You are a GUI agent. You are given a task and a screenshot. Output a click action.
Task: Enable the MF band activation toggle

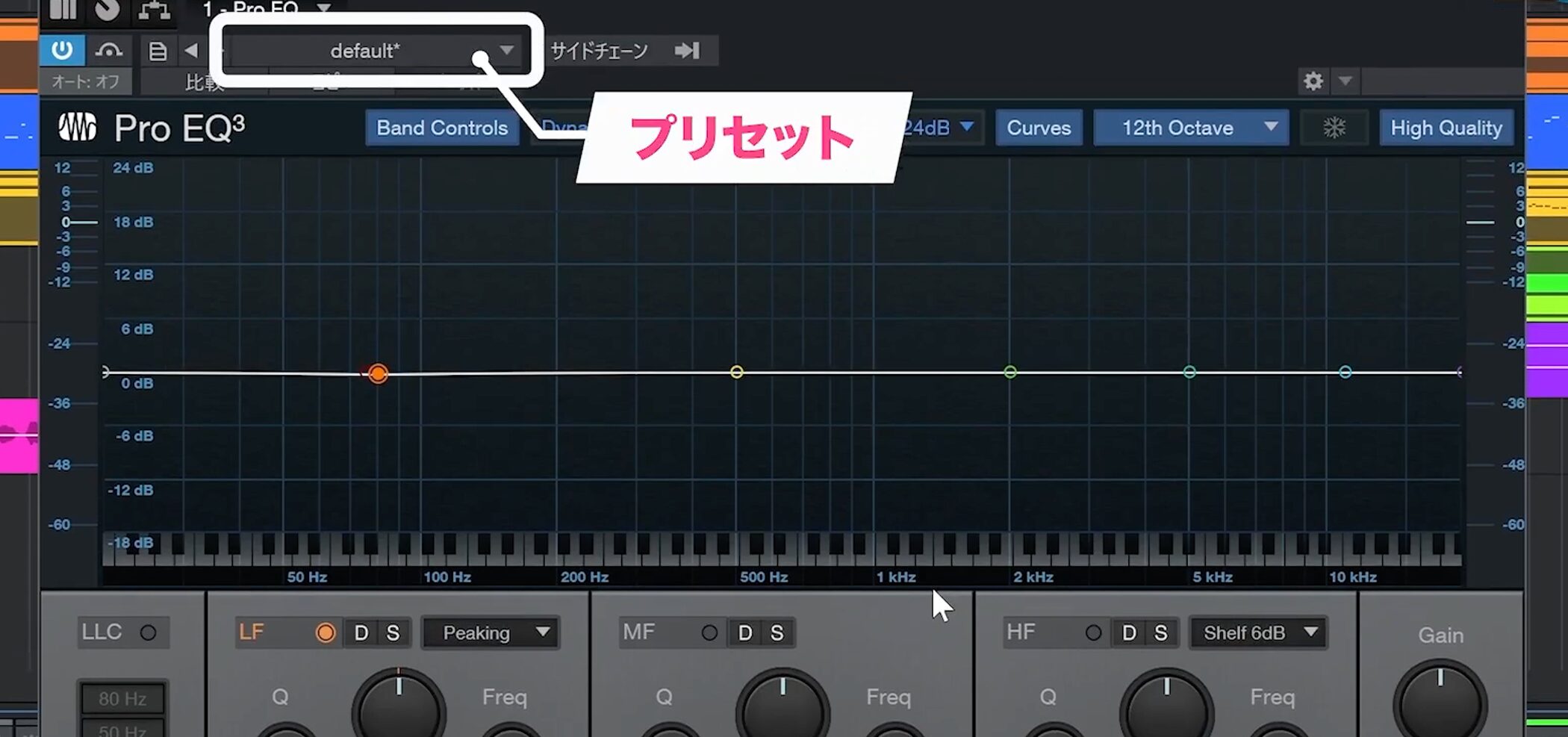point(709,633)
